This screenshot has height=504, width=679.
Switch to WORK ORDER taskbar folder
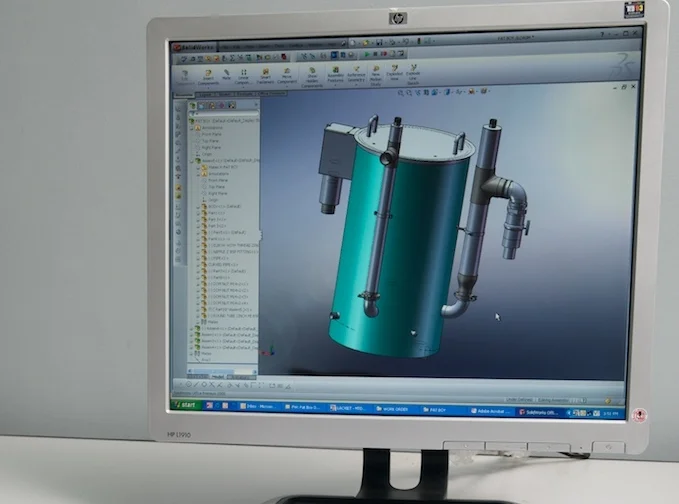392,409
